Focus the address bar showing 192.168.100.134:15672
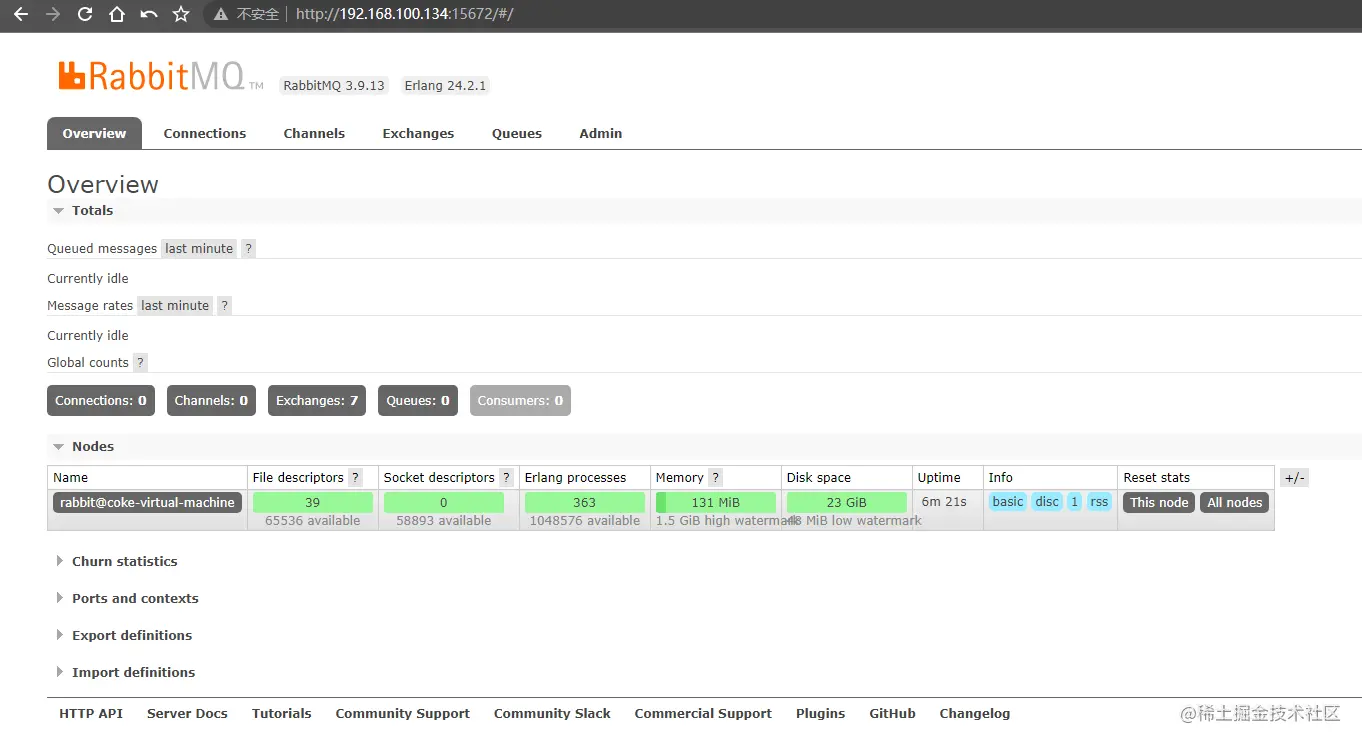Screen dimensions: 1362x745 404,14
